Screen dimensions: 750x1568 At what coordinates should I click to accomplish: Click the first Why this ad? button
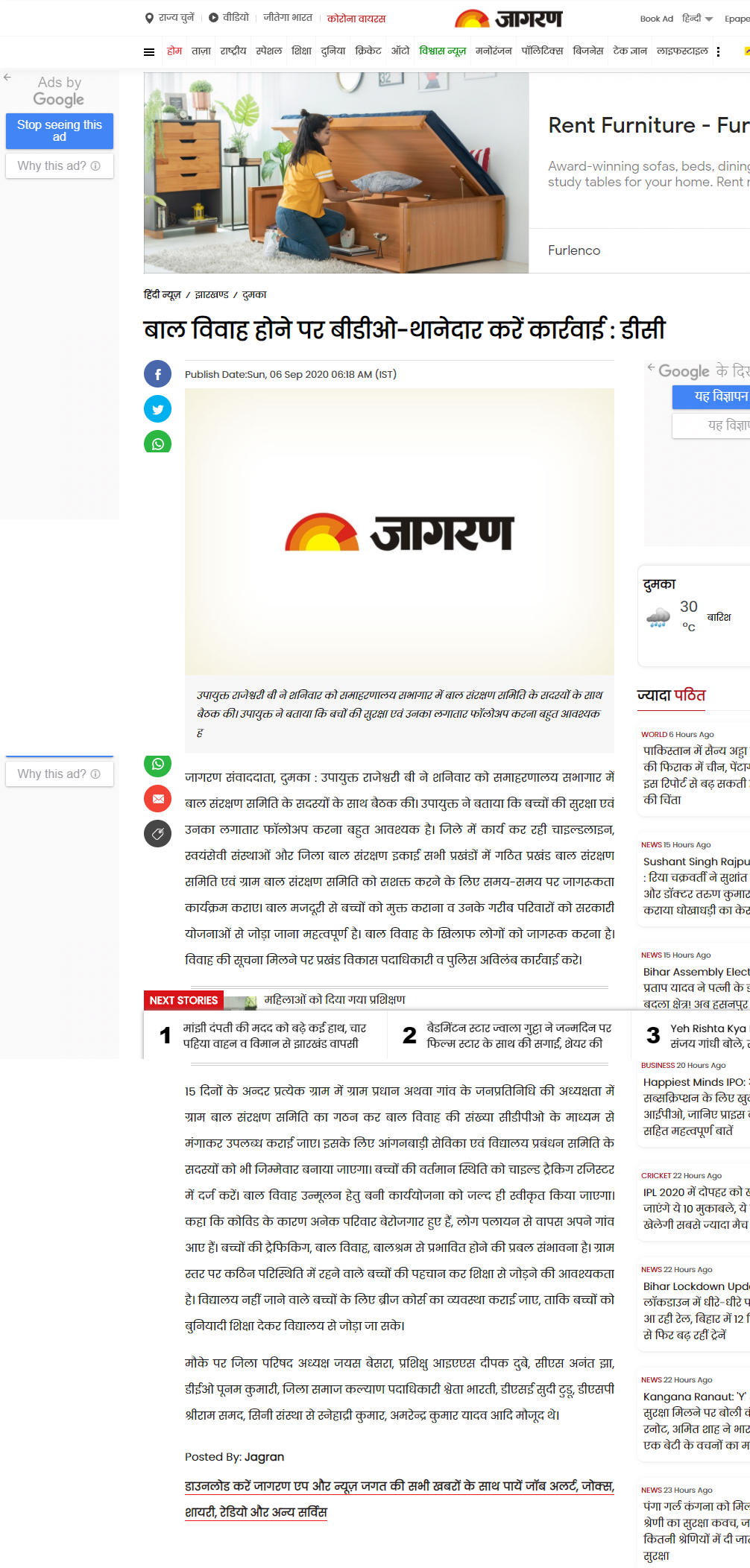[60, 165]
